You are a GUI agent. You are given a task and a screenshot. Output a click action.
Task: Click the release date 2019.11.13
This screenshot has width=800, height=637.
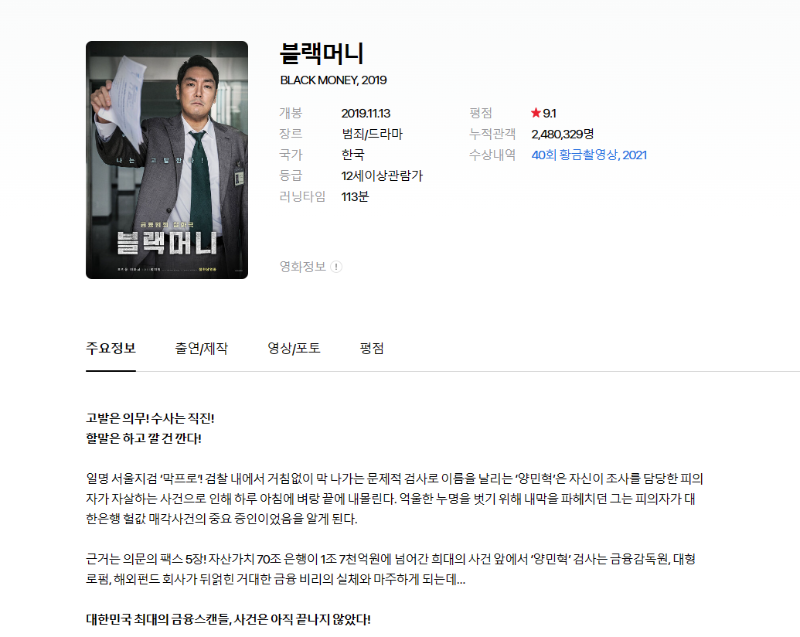(366, 113)
